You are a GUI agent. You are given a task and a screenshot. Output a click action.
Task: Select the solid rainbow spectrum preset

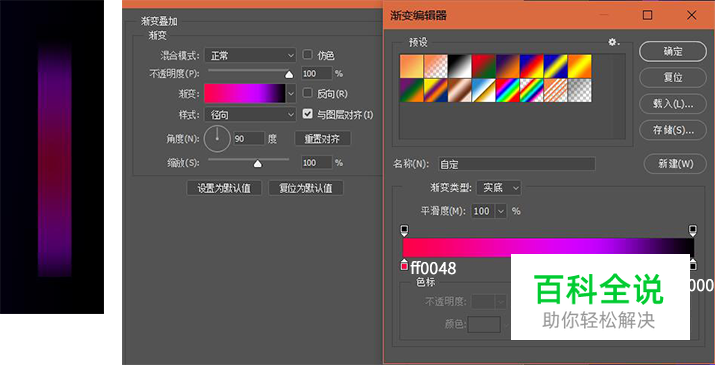508,90
